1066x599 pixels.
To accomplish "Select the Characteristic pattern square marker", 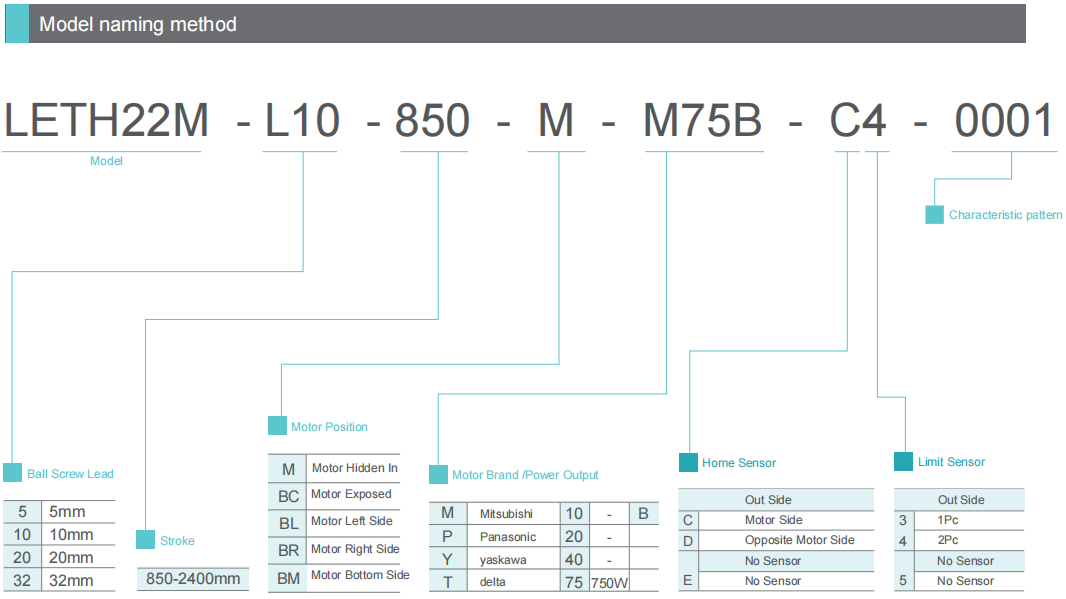I will pyautogui.click(x=934, y=214).
